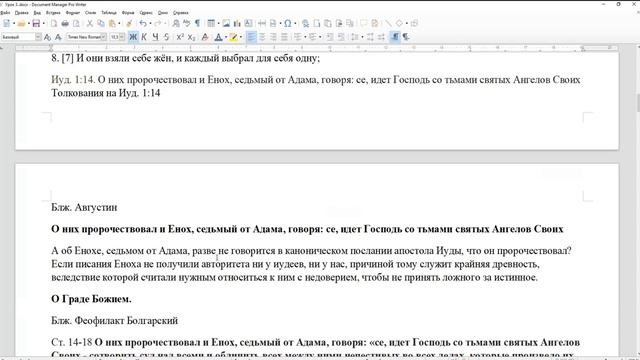The height and width of the screenshot is (360, 640).
Task: Run spelling check icon
Action: click(x=187, y=23)
